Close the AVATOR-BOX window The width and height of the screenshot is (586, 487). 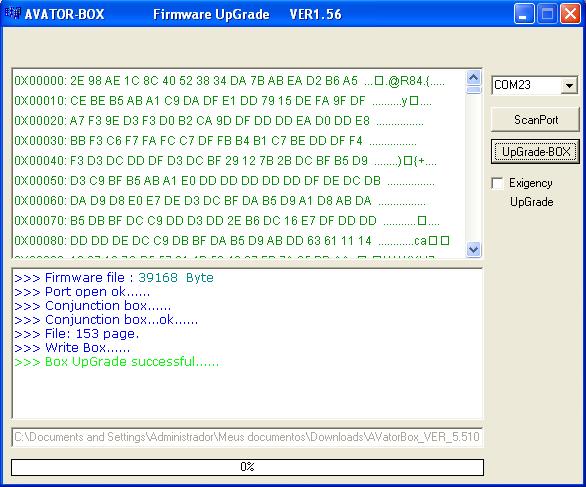tap(570, 14)
